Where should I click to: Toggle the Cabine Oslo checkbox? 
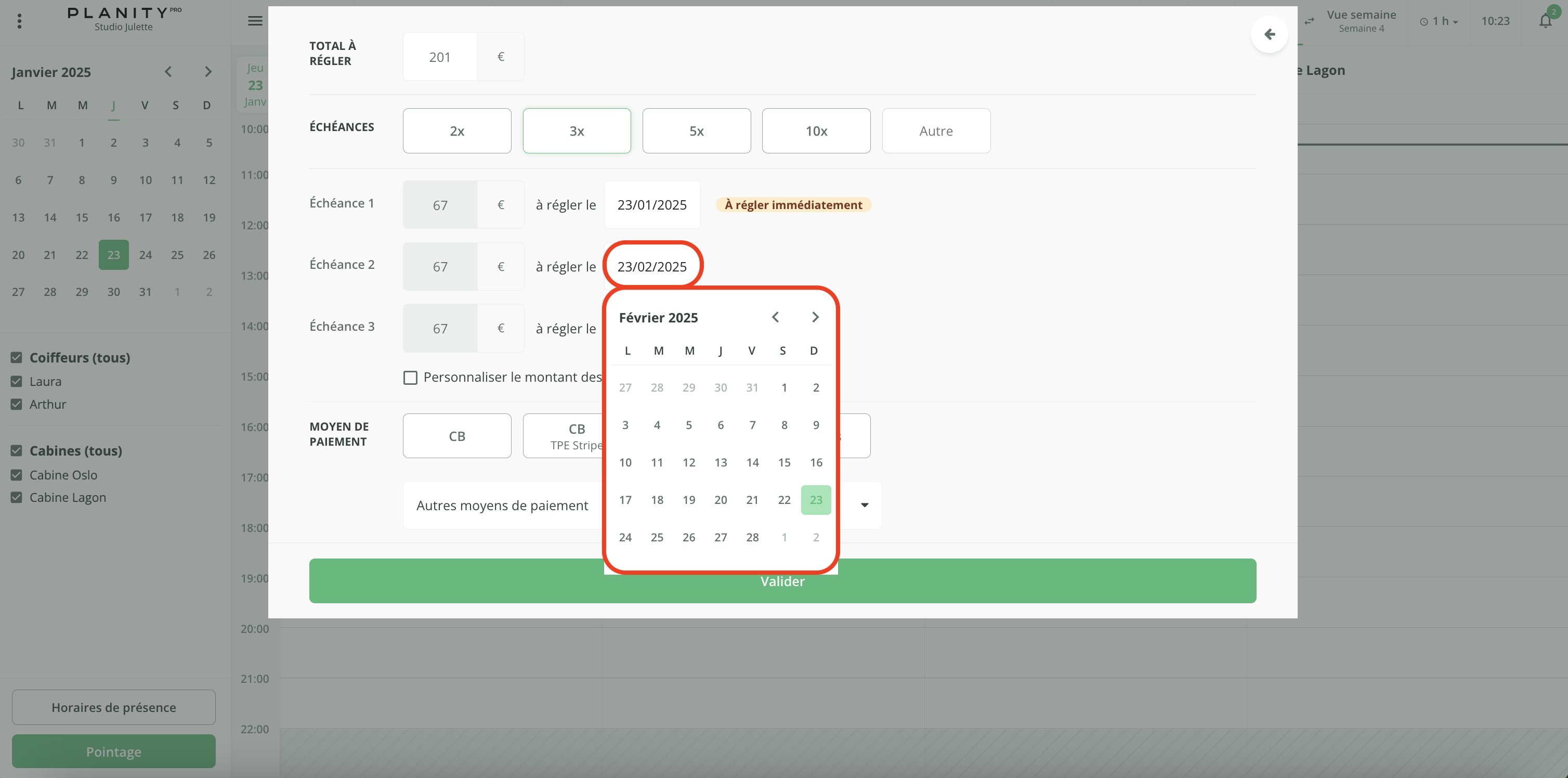[17, 475]
